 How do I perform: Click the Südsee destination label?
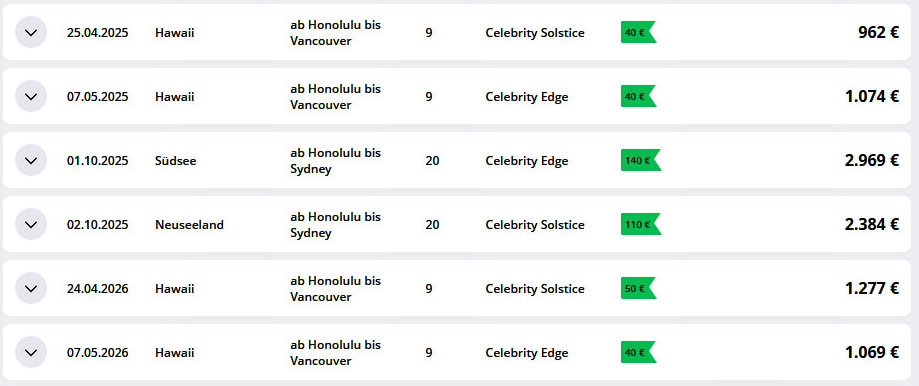coord(175,160)
